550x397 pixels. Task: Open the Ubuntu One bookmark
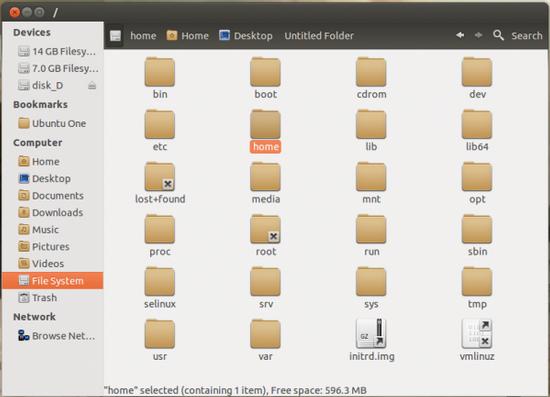point(52,123)
